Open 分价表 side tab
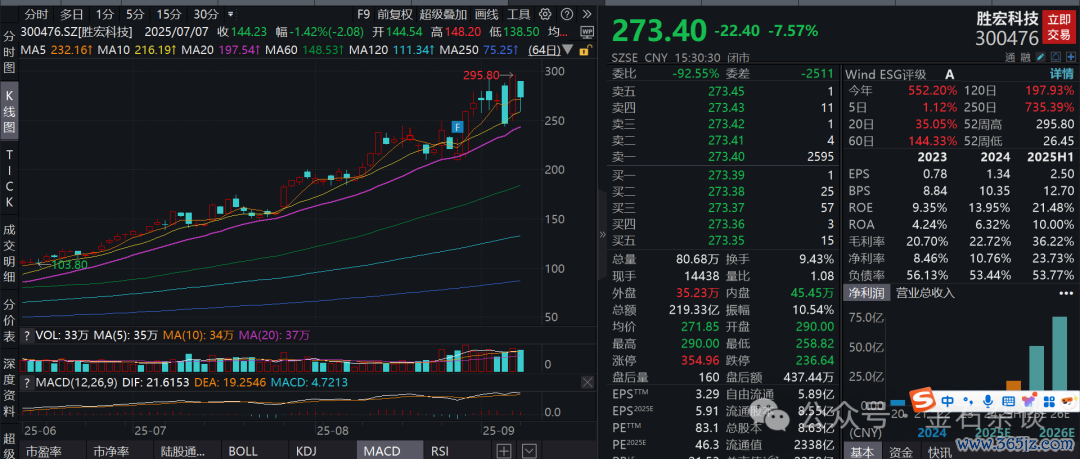Screen dimensions: 1080x459 pyautogui.click(x=10, y=321)
